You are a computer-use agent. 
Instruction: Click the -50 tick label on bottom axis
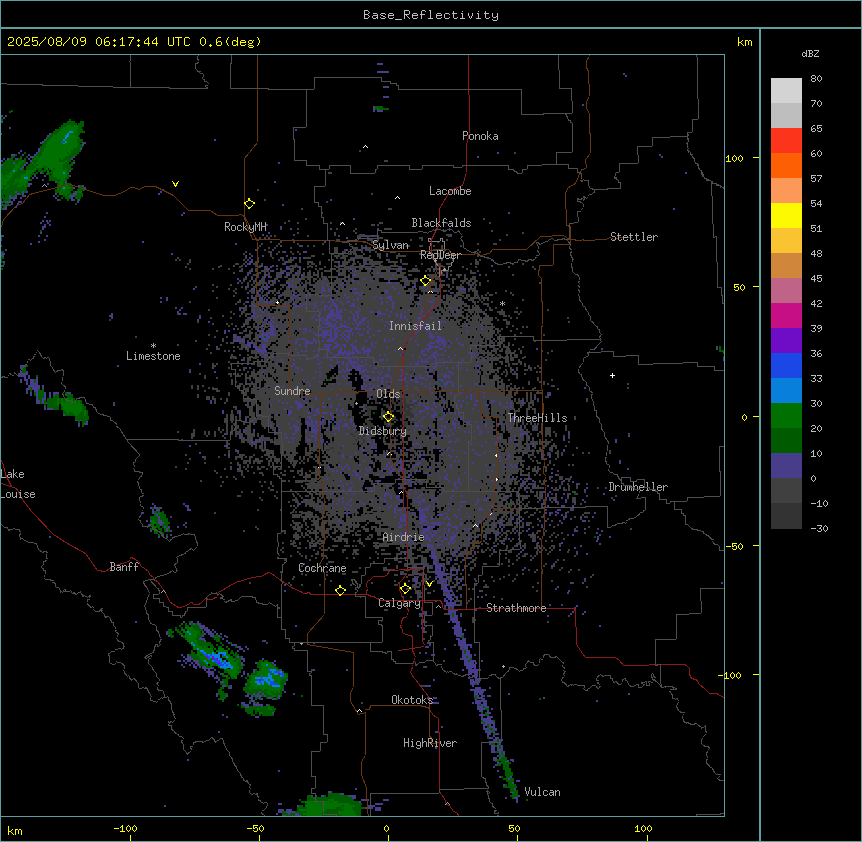click(x=255, y=828)
